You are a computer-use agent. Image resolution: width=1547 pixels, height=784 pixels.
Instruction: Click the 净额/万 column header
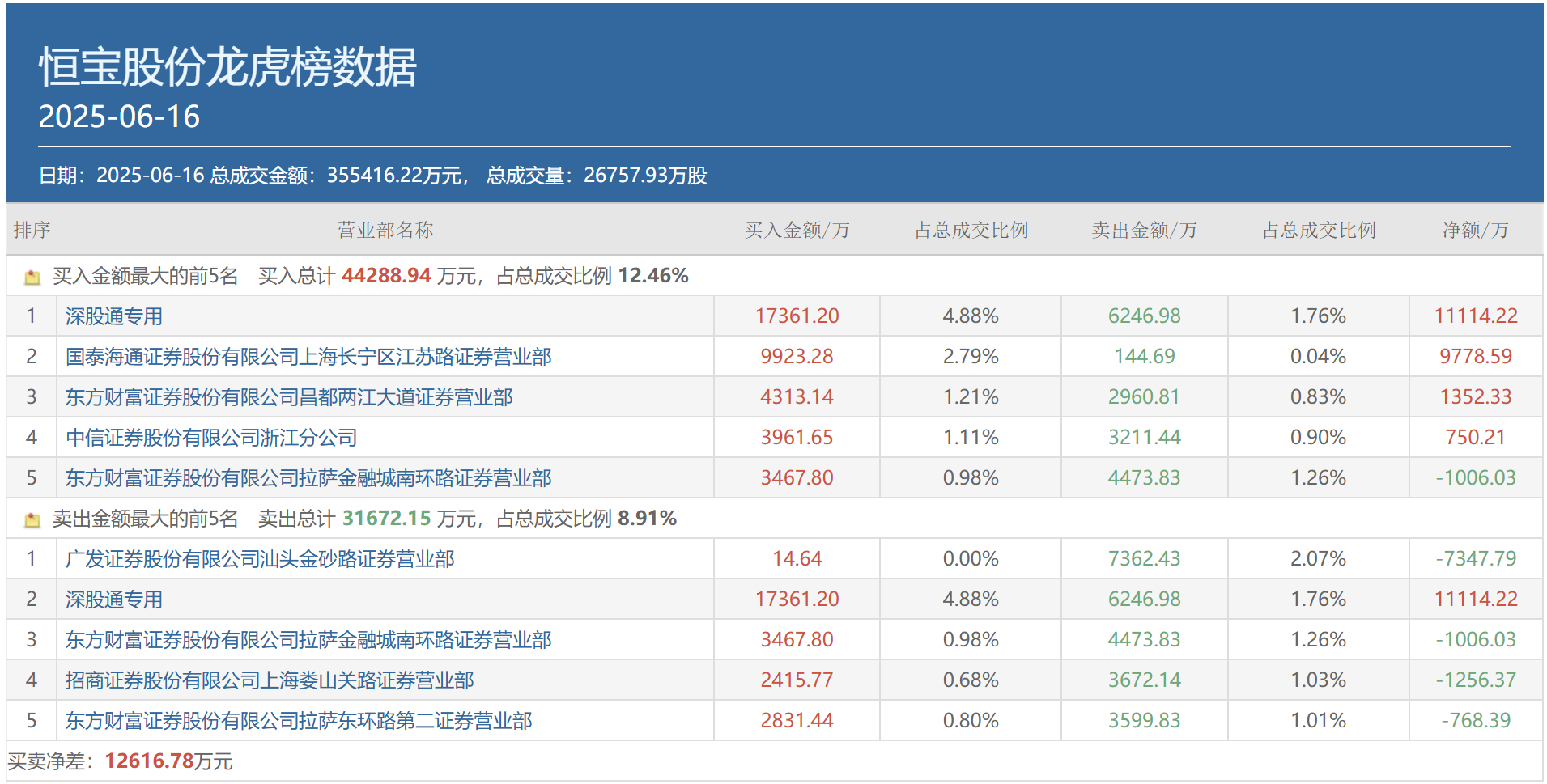coord(1475,231)
